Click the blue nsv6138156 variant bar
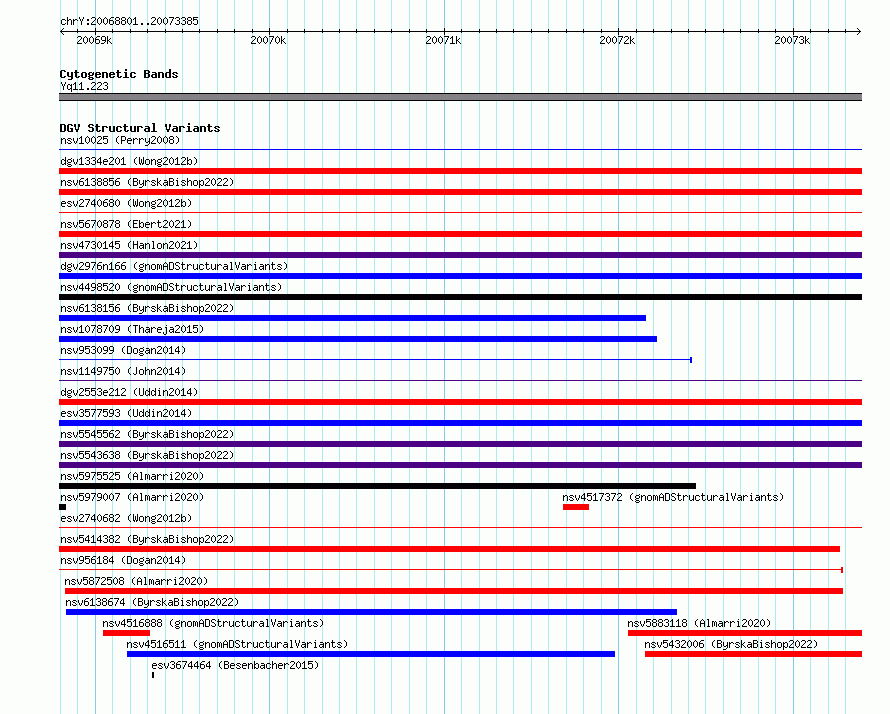 (x=352, y=318)
